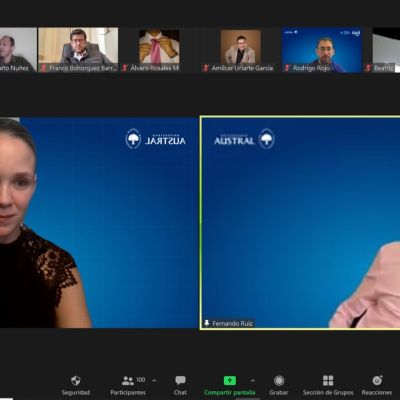Open the Participantes panel icon

tap(128, 380)
